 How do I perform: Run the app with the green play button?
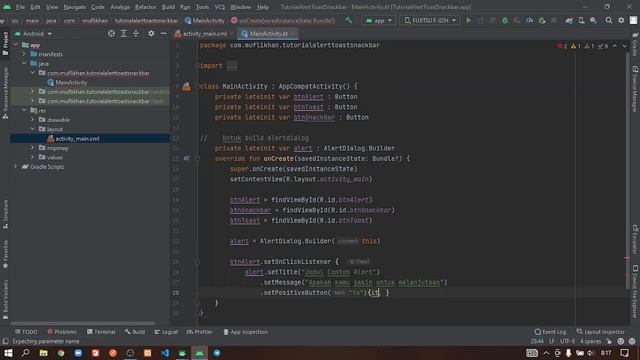[x=469, y=20]
